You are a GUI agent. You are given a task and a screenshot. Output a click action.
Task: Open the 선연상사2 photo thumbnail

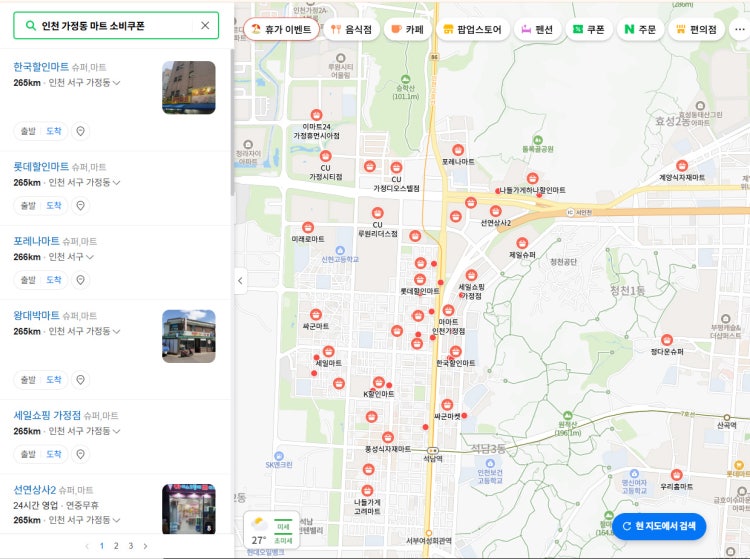click(188, 509)
